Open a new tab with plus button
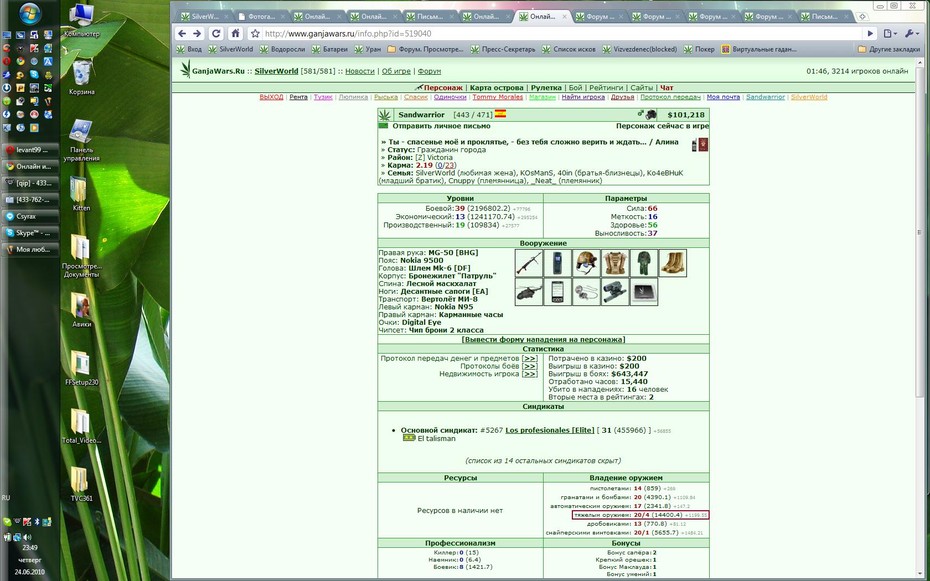The height and width of the screenshot is (581, 930). click(x=862, y=17)
